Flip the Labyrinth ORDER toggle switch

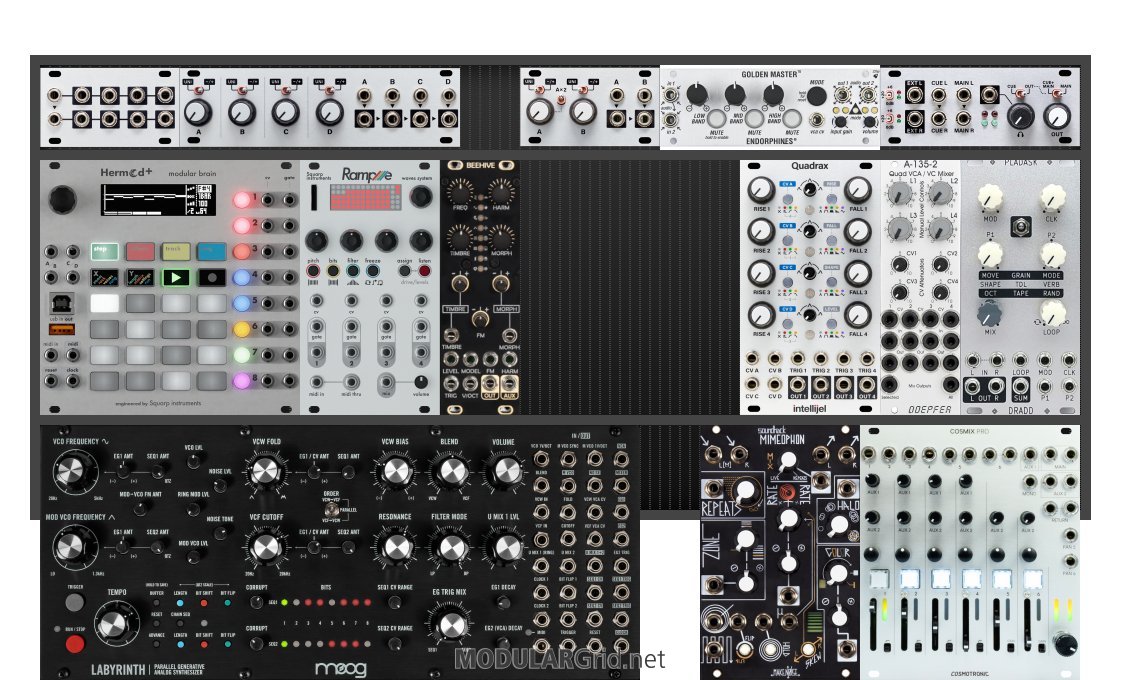pos(330,511)
